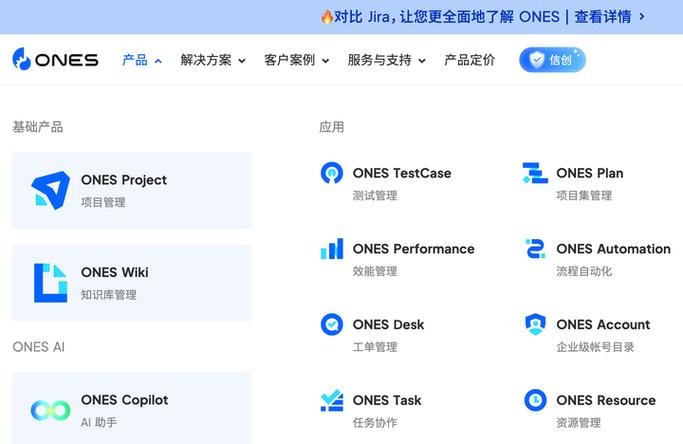Click the ONES Wiki document icon
683x444 pixels.
[51, 283]
